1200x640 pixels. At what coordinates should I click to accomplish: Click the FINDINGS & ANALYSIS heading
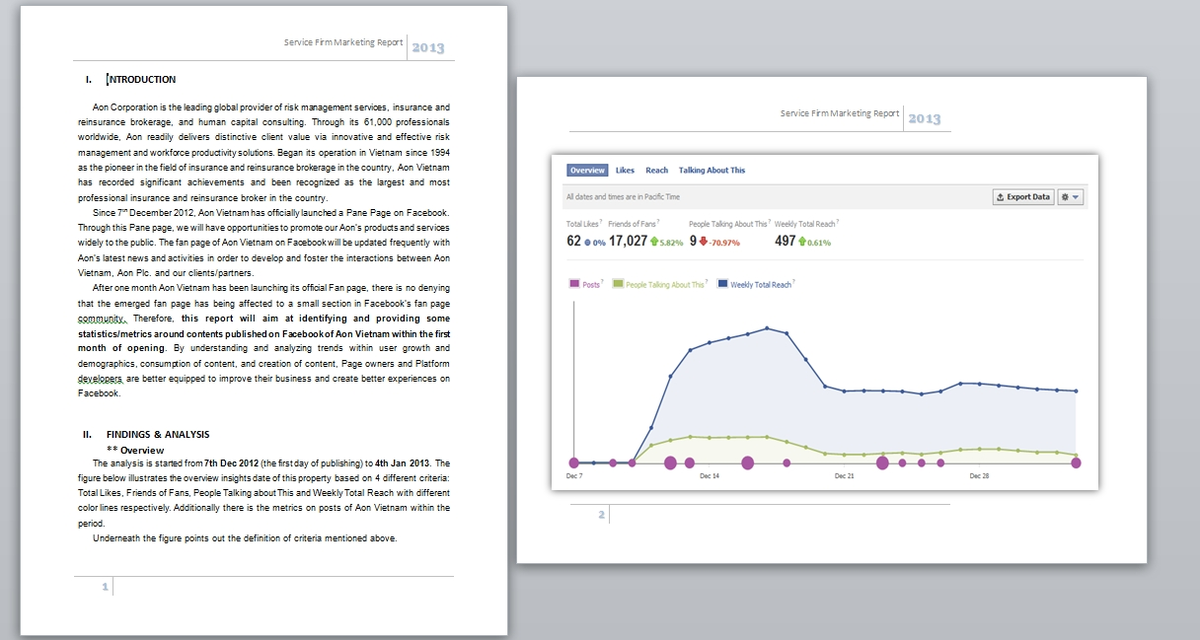click(x=158, y=434)
